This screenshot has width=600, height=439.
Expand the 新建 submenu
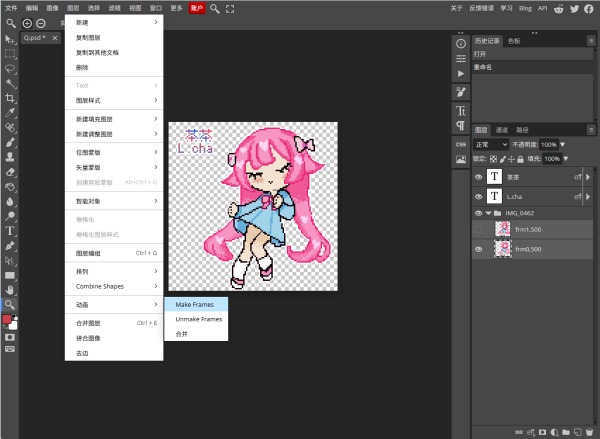coord(114,23)
